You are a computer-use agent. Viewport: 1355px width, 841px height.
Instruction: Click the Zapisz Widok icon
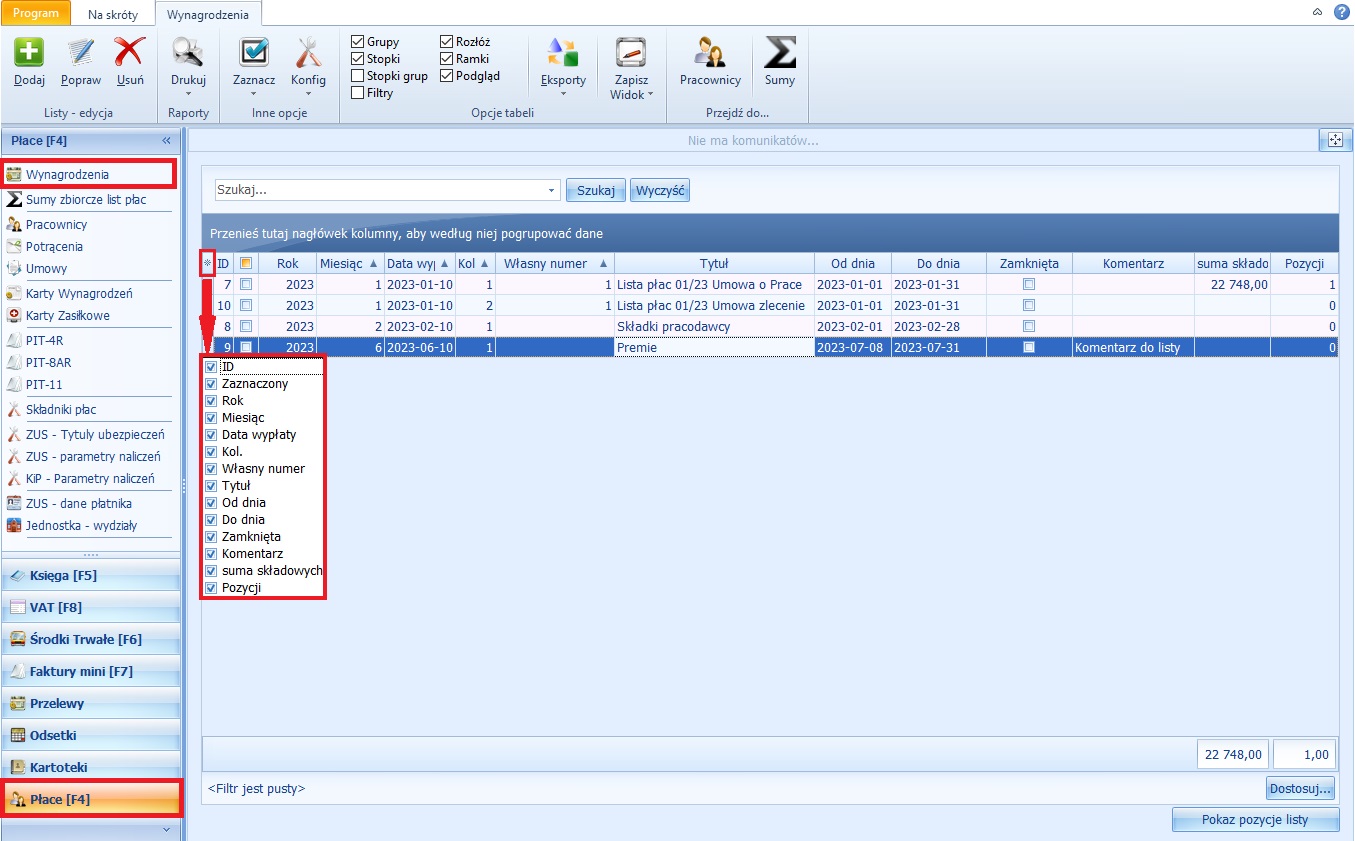630,52
